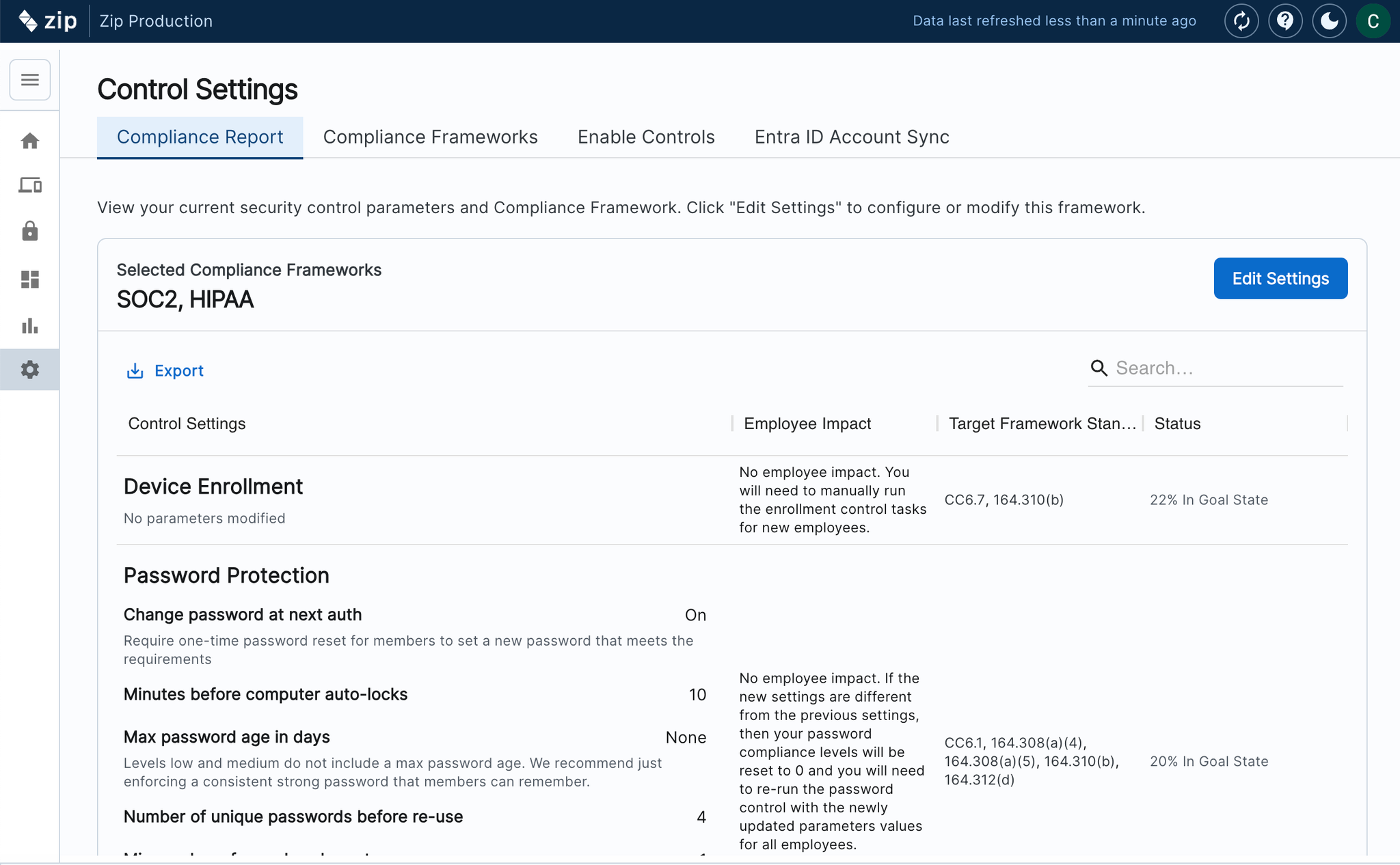Click the Target Framework Standard column header
Image resolution: width=1400 pixels, height=865 pixels.
[1042, 424]
